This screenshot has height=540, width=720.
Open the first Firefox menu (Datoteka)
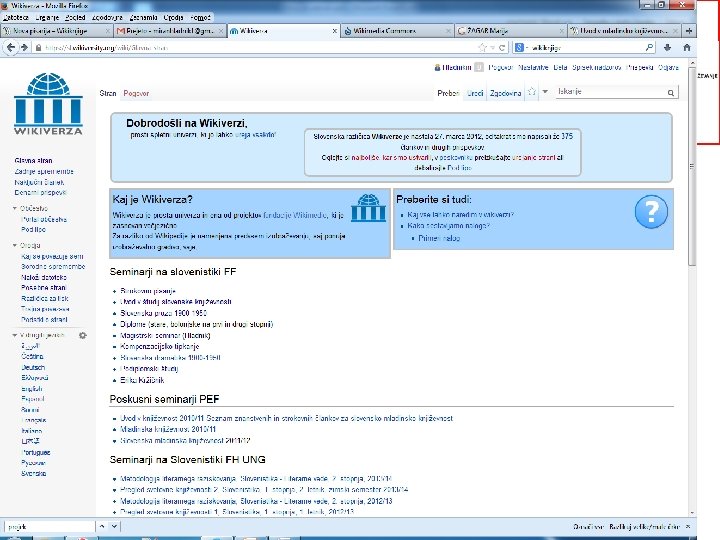click(16, 17)
